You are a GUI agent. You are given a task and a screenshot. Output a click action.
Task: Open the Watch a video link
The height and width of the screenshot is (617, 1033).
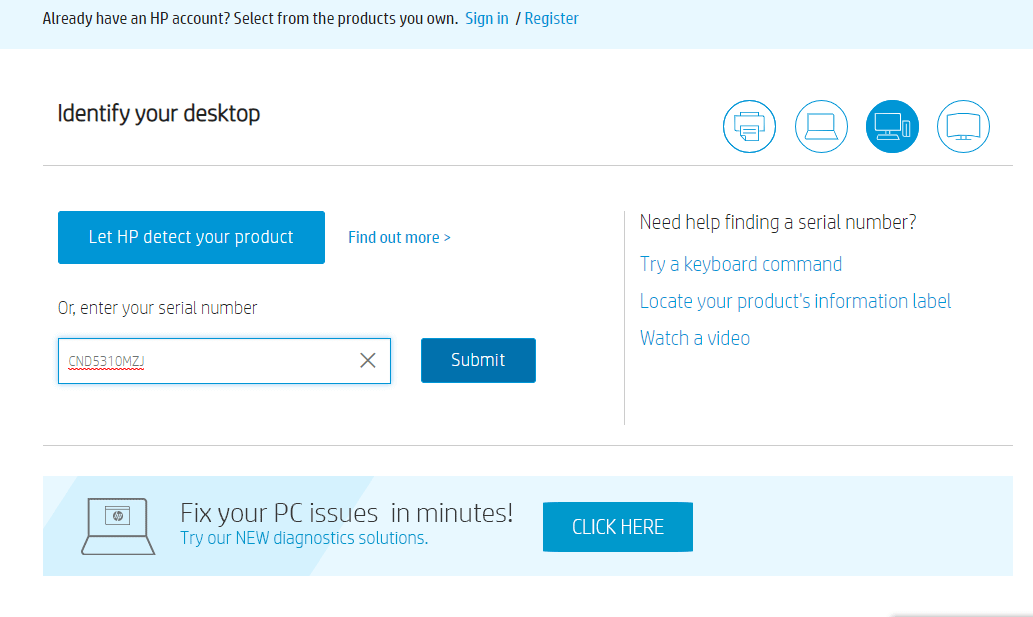tap(695, 338)
